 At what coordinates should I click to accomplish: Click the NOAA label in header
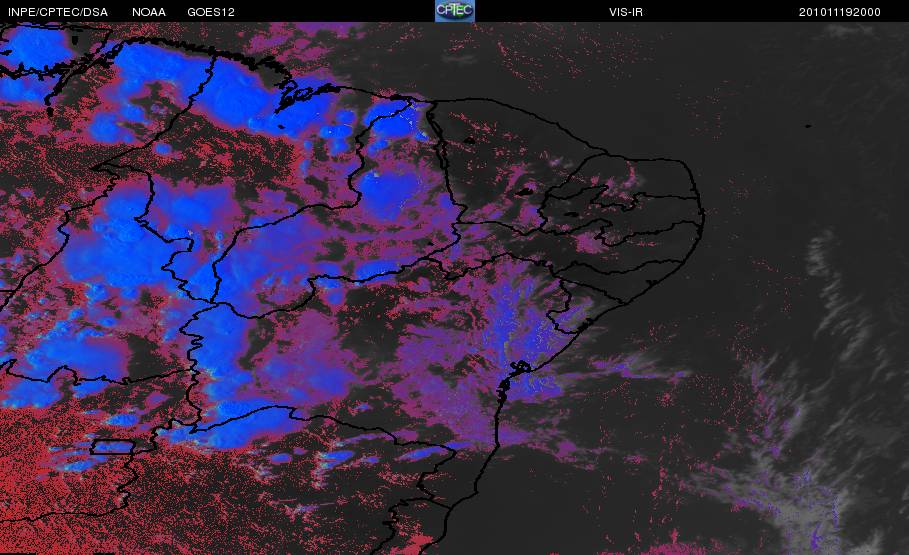(149, 12)
